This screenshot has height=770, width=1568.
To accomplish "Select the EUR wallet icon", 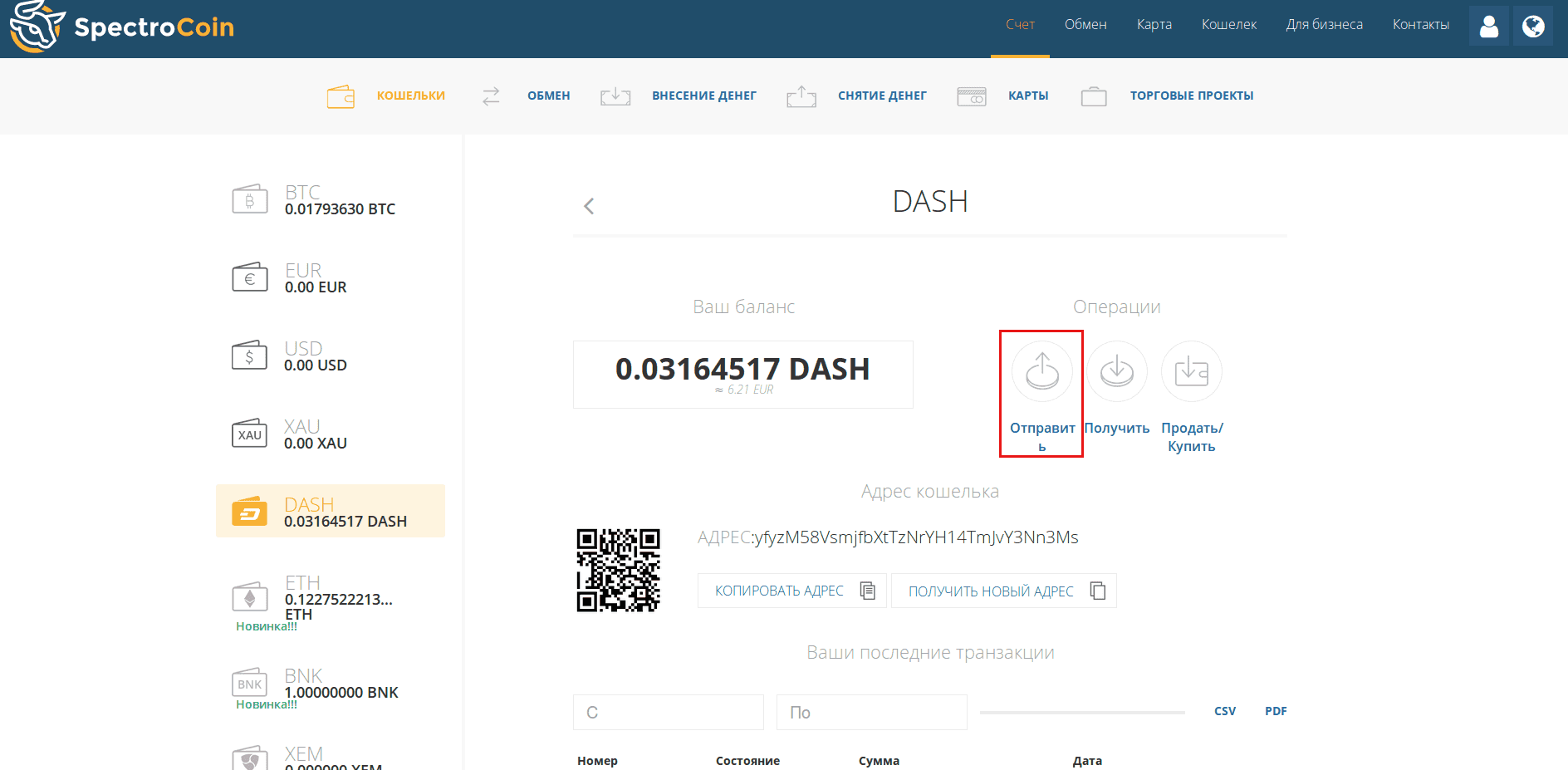I will click(x=249, y=277).
